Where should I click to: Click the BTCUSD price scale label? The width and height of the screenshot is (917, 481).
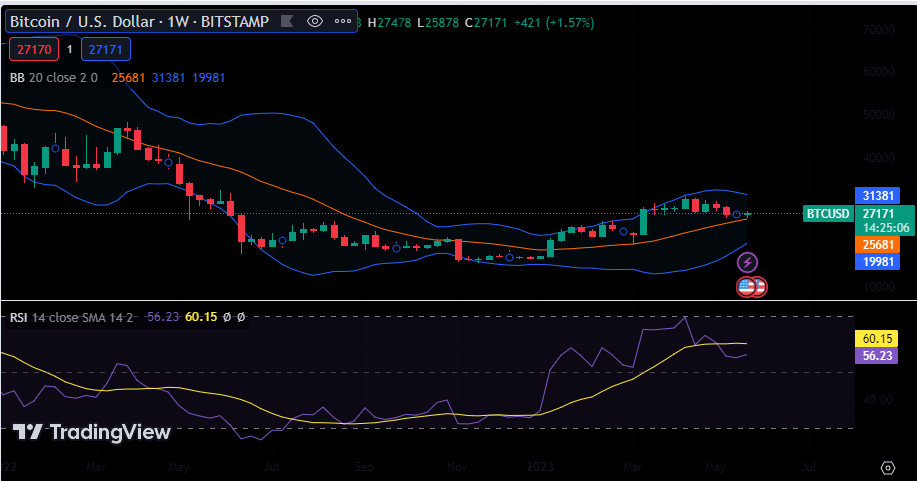pos(828,213)
